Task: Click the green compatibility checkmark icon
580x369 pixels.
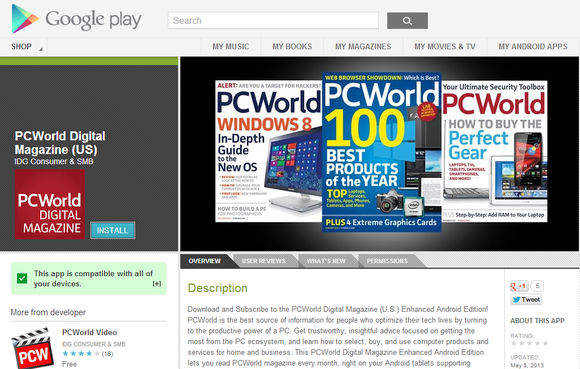Action: point(22,278)
